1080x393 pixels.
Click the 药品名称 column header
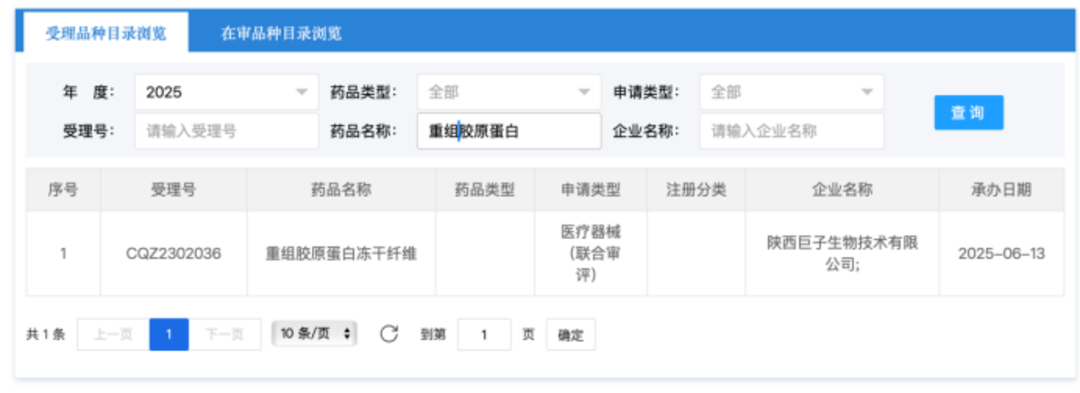(341, 190)
